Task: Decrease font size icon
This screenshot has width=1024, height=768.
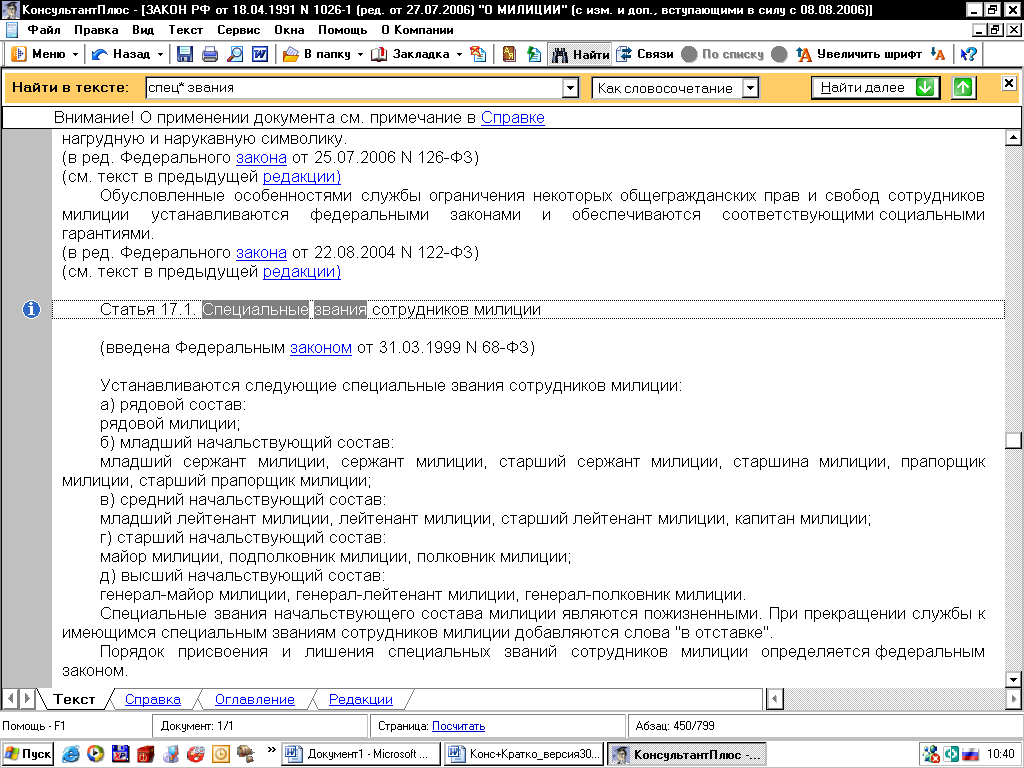Action: (938, 54)
